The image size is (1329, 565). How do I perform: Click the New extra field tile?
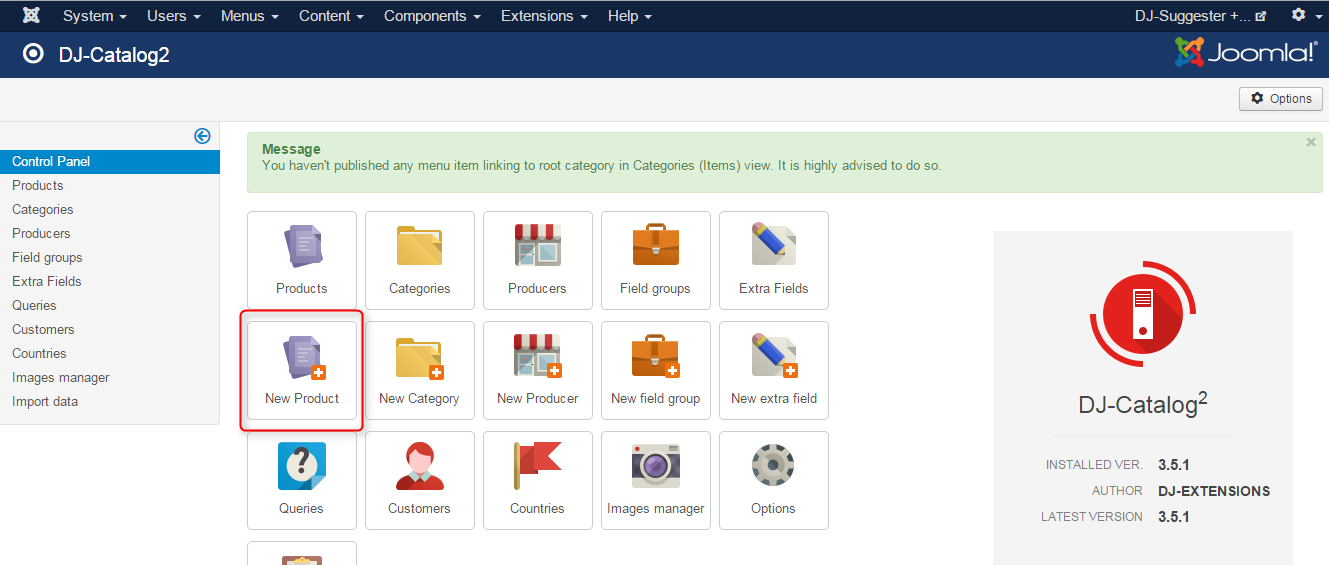774,370
